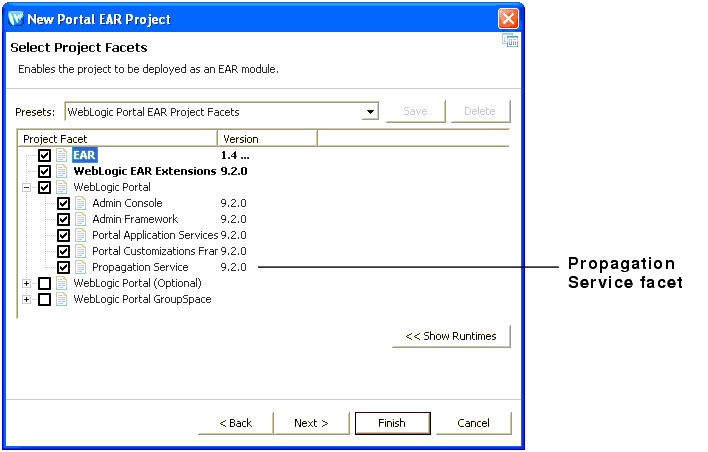Uncheck the Admin Framework checkbox
The height and width of the screenshot is (452, 708).
pos(63,219)
